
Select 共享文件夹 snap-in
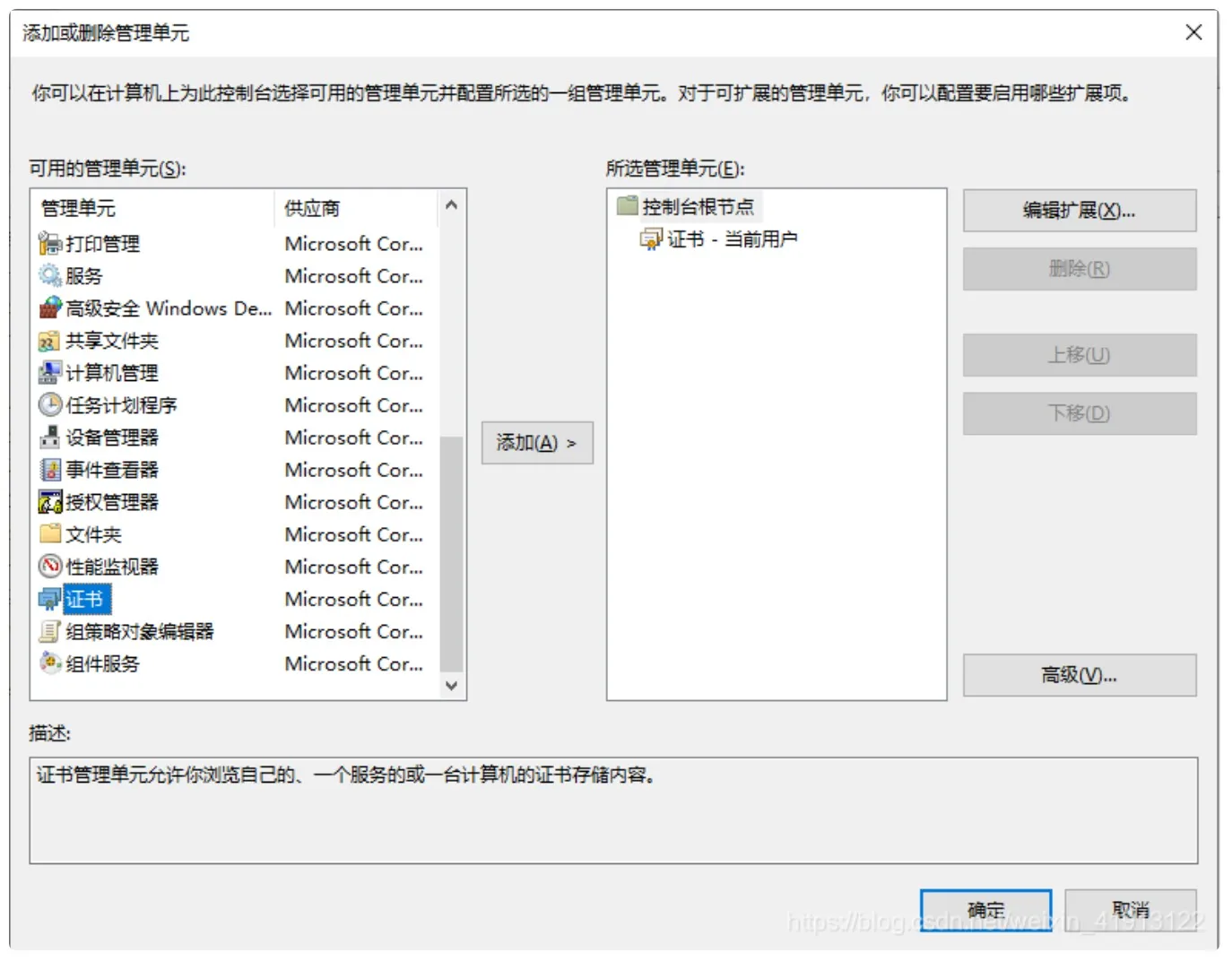tap(111, 341)
